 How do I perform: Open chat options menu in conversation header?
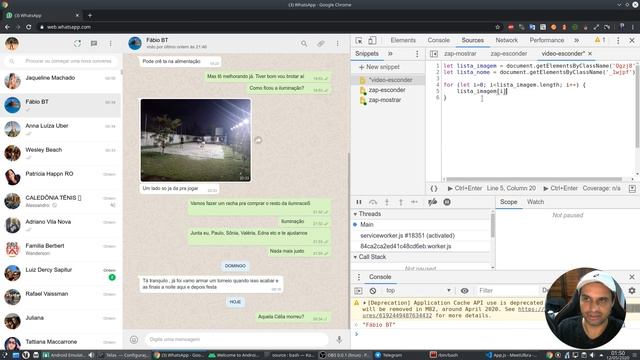point(338,43)
